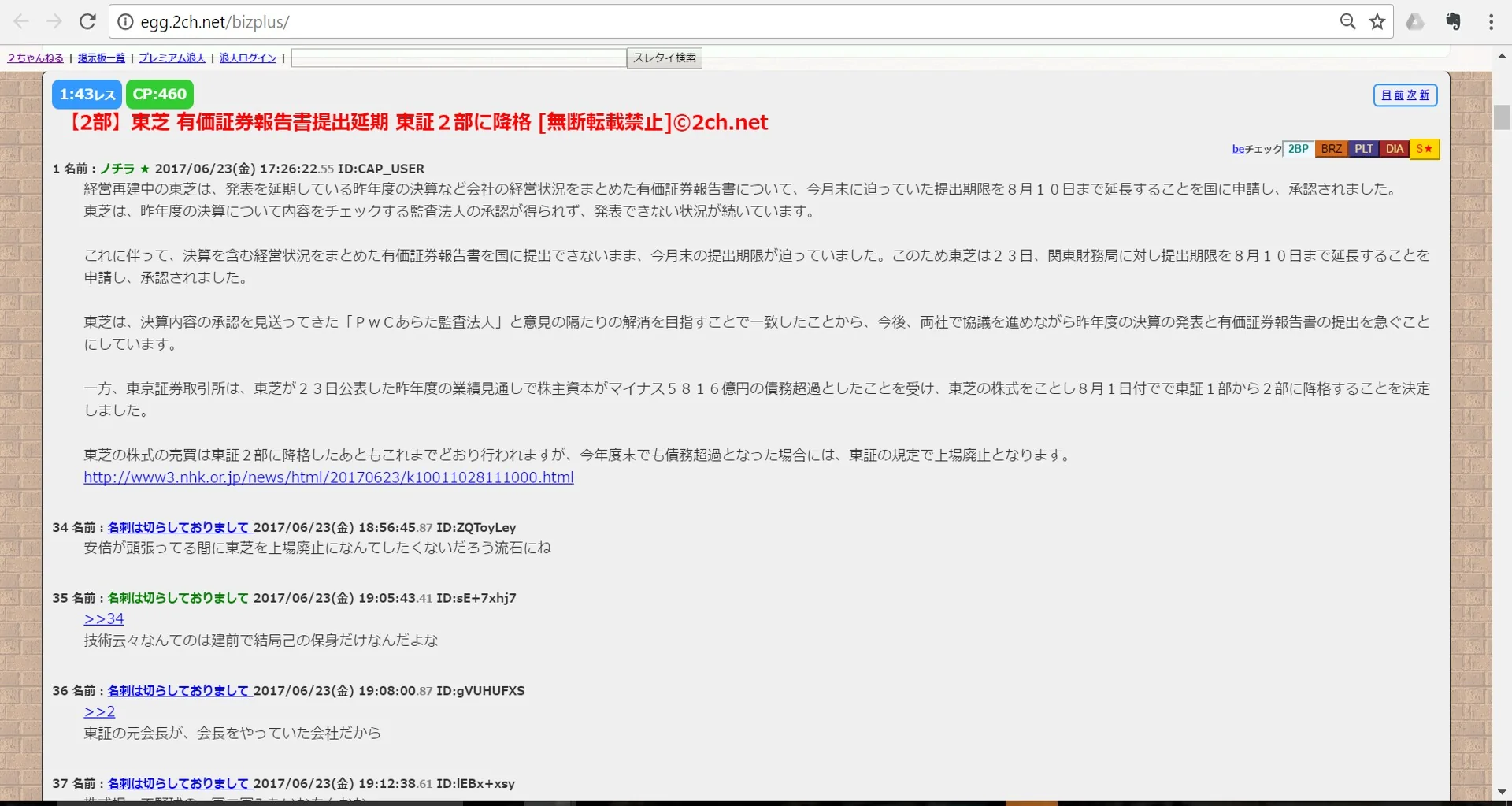Open the Google Drive extension icon
The width and height of the screenshot is (1512, 806).
coord(1415,21)
